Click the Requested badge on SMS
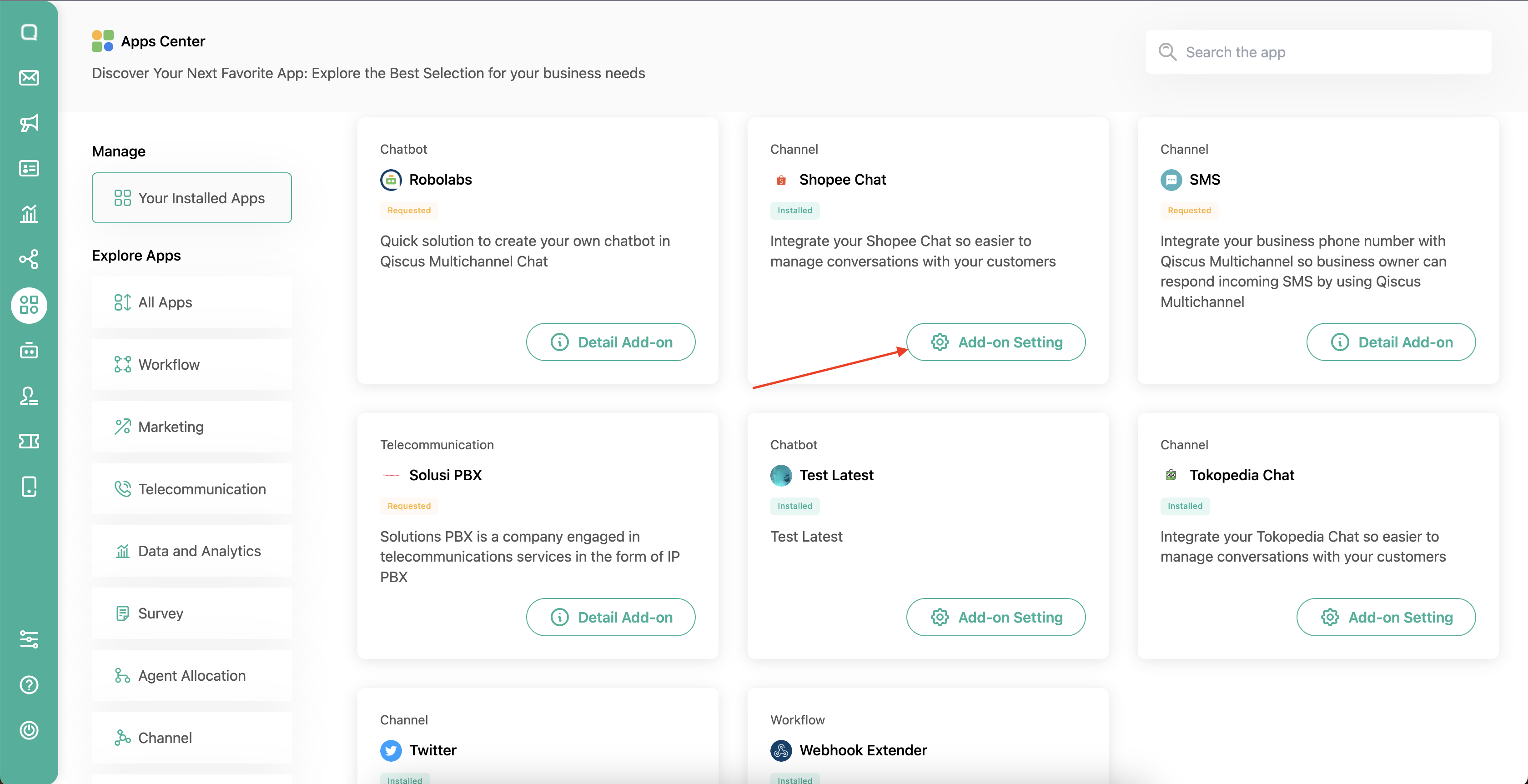The height and width of the screenshot is (784, 1528). point(1189,211)
